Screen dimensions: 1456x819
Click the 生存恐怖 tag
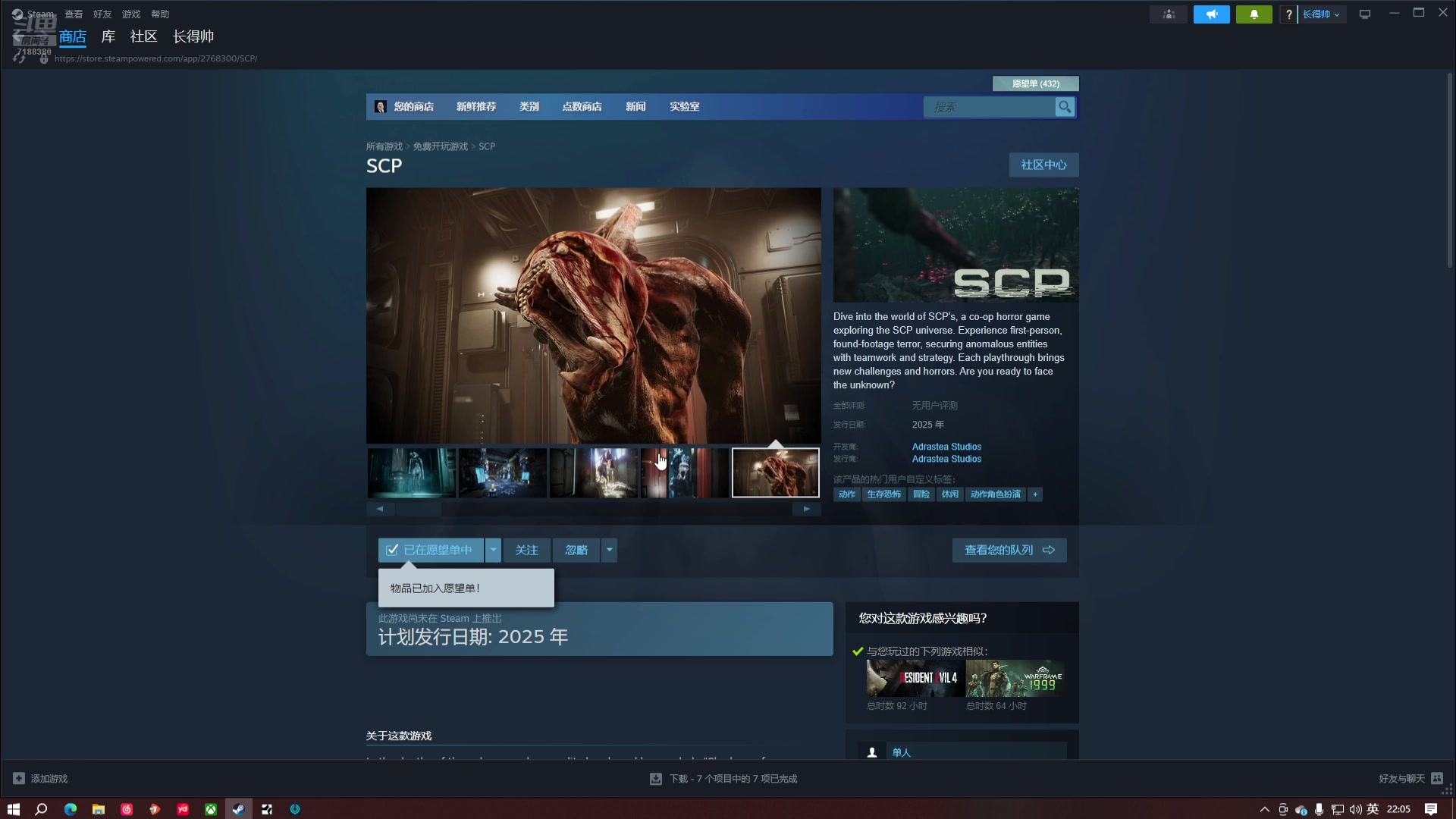(884, 494)
